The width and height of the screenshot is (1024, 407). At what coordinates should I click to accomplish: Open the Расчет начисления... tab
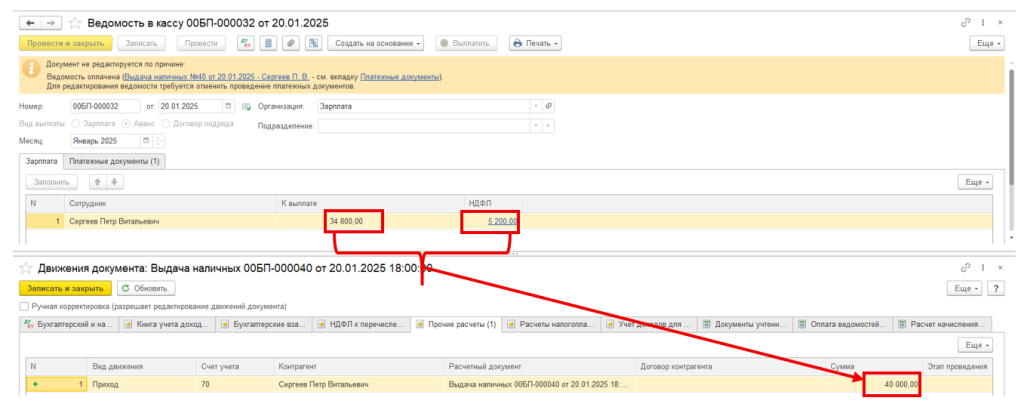coord(942,323)
